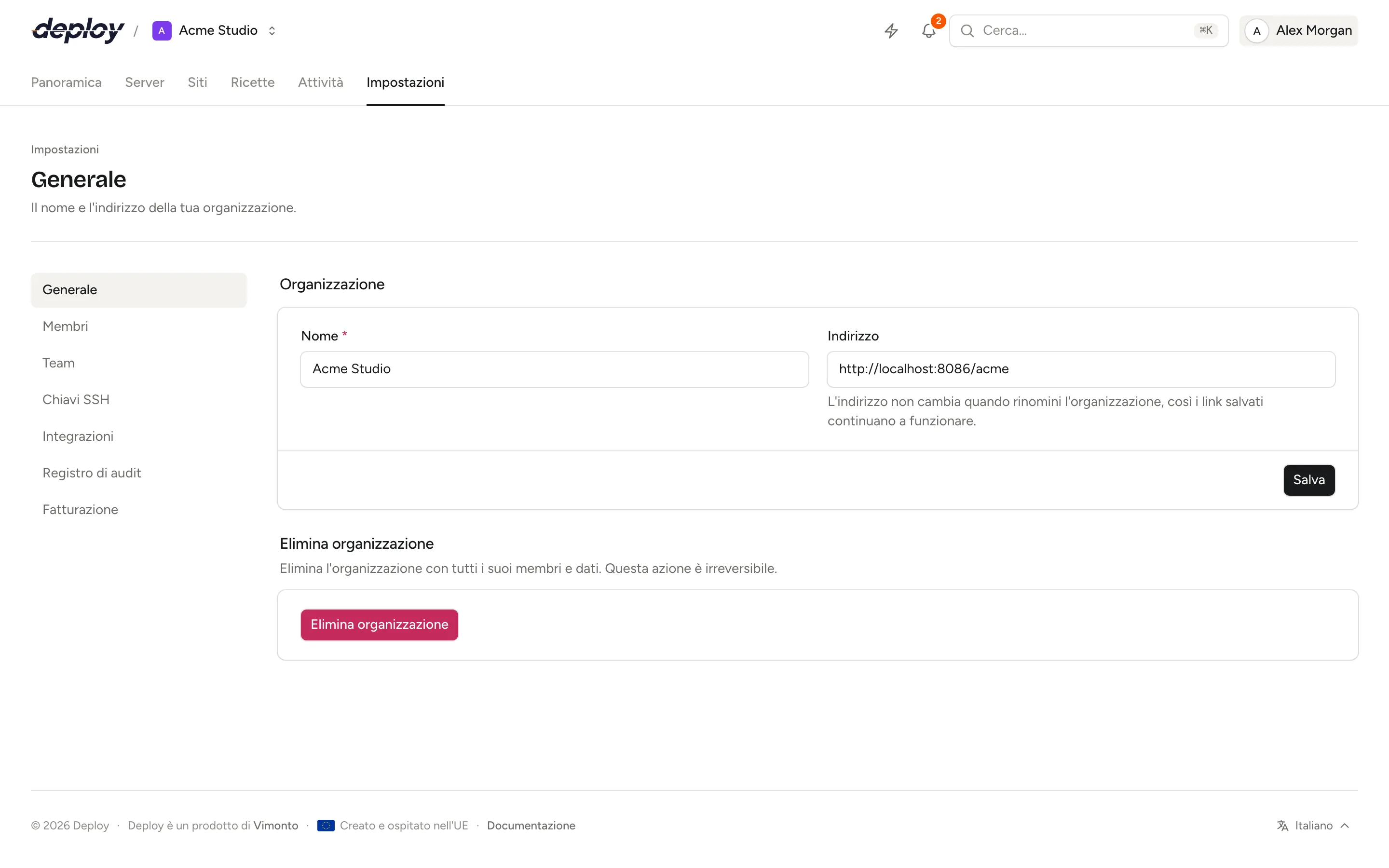Open the Documentazione footer link
This screenshot has height=868, width=1389.
click(531, 826)
